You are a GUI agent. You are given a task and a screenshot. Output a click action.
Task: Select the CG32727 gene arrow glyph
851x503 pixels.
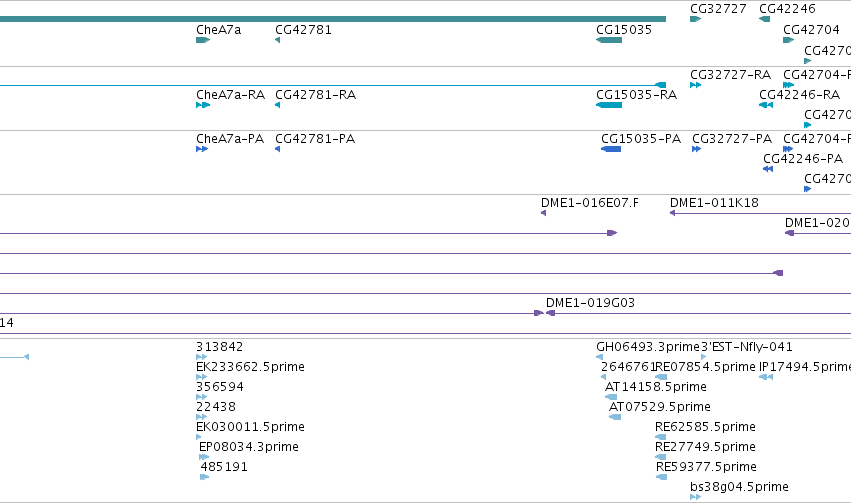click(695, 19)
